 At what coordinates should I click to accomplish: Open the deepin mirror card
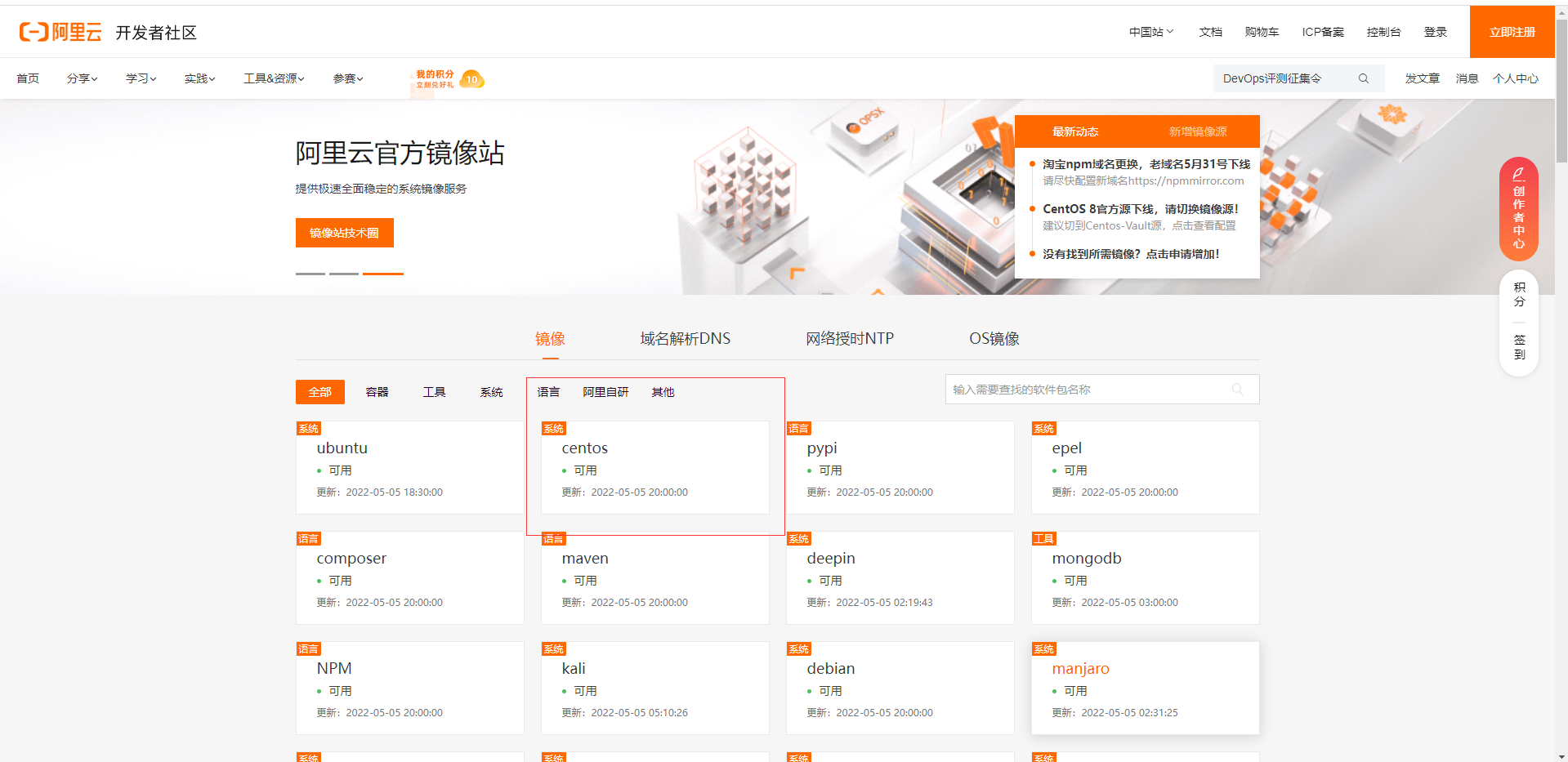pos(900,577)
